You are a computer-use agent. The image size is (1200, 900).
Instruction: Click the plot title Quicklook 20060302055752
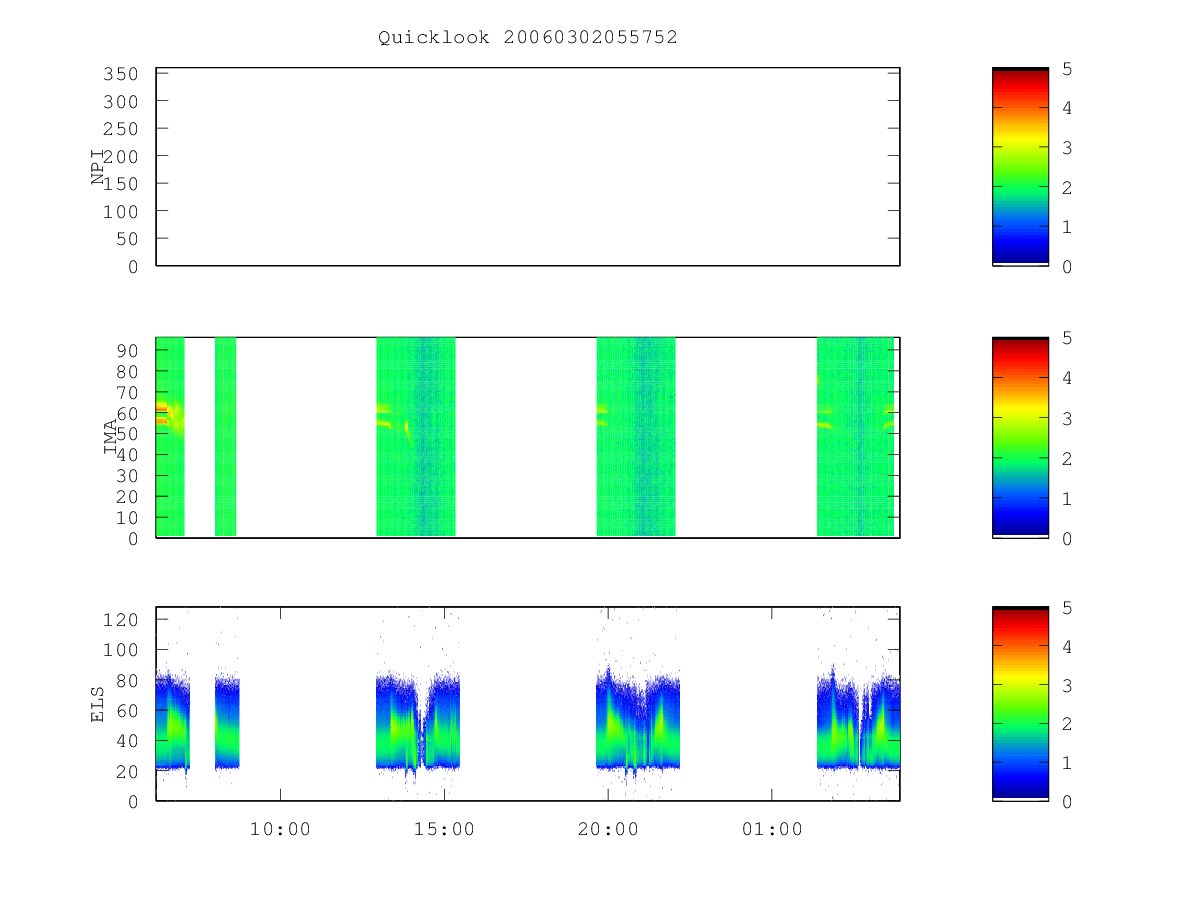click(528, 37)
